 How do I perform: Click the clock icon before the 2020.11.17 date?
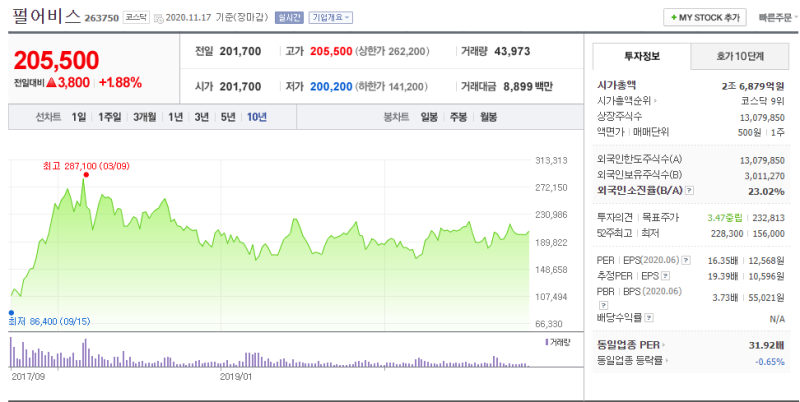click(159, 18)
